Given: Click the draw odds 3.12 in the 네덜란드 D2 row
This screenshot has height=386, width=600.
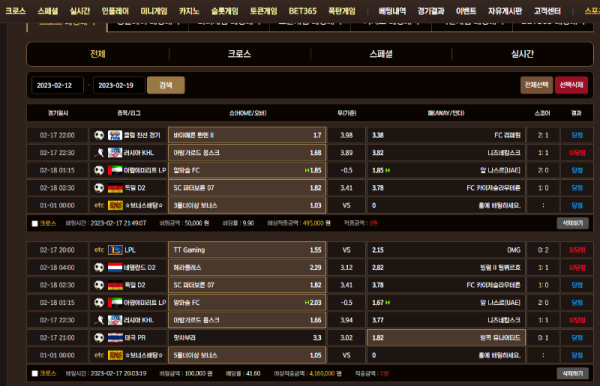Looking at the screenshot, I should [347, 267].
